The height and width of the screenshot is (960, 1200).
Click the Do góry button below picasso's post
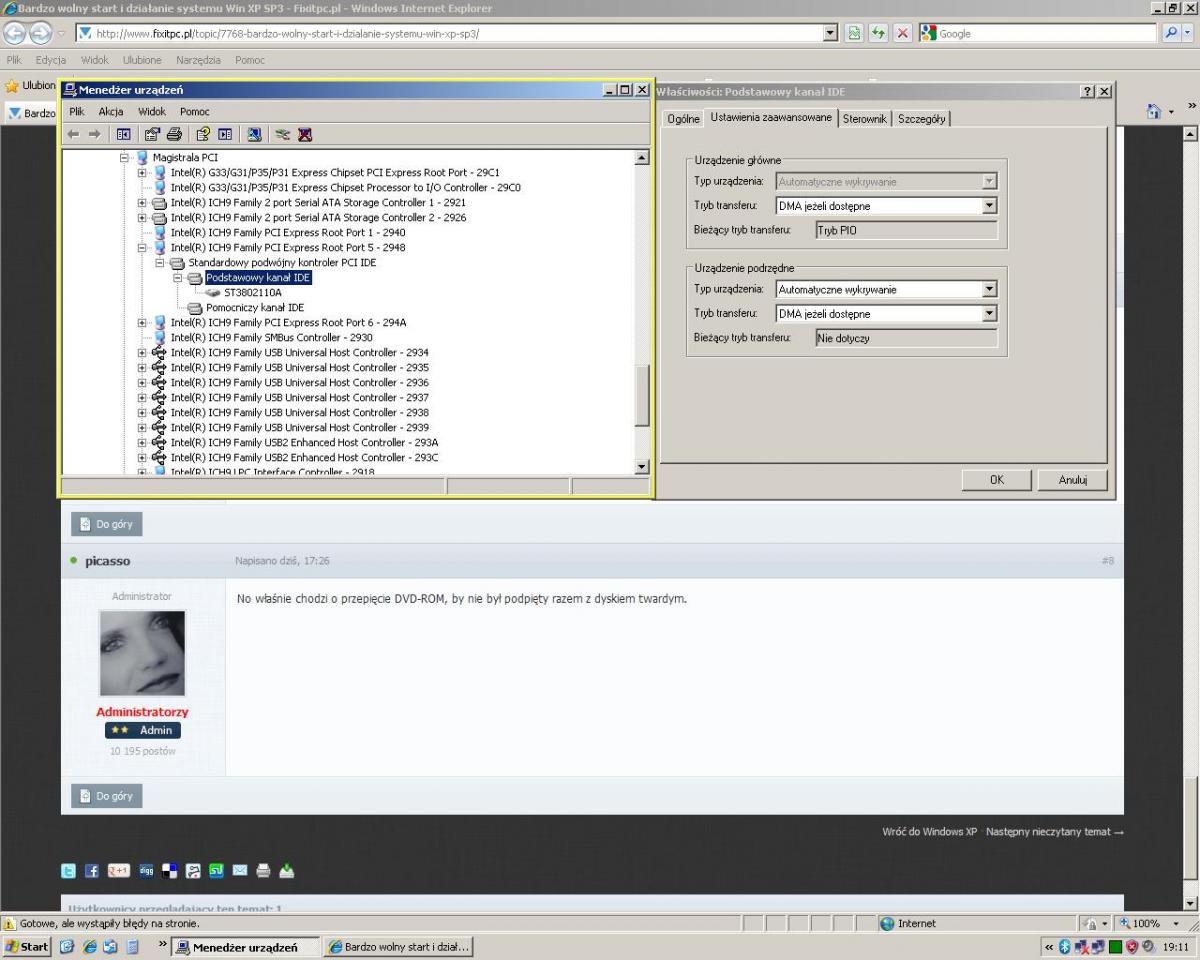tap(107, 796)
